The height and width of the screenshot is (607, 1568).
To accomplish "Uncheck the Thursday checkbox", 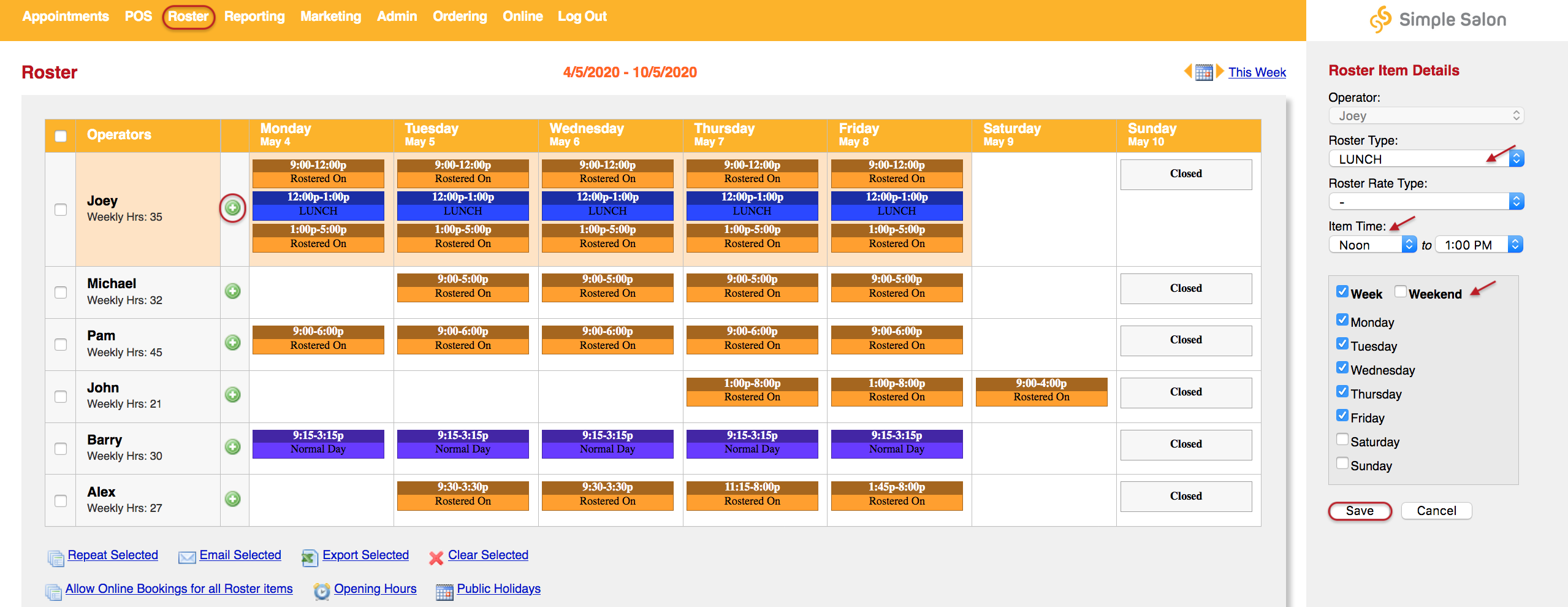I will [1342, 391].
